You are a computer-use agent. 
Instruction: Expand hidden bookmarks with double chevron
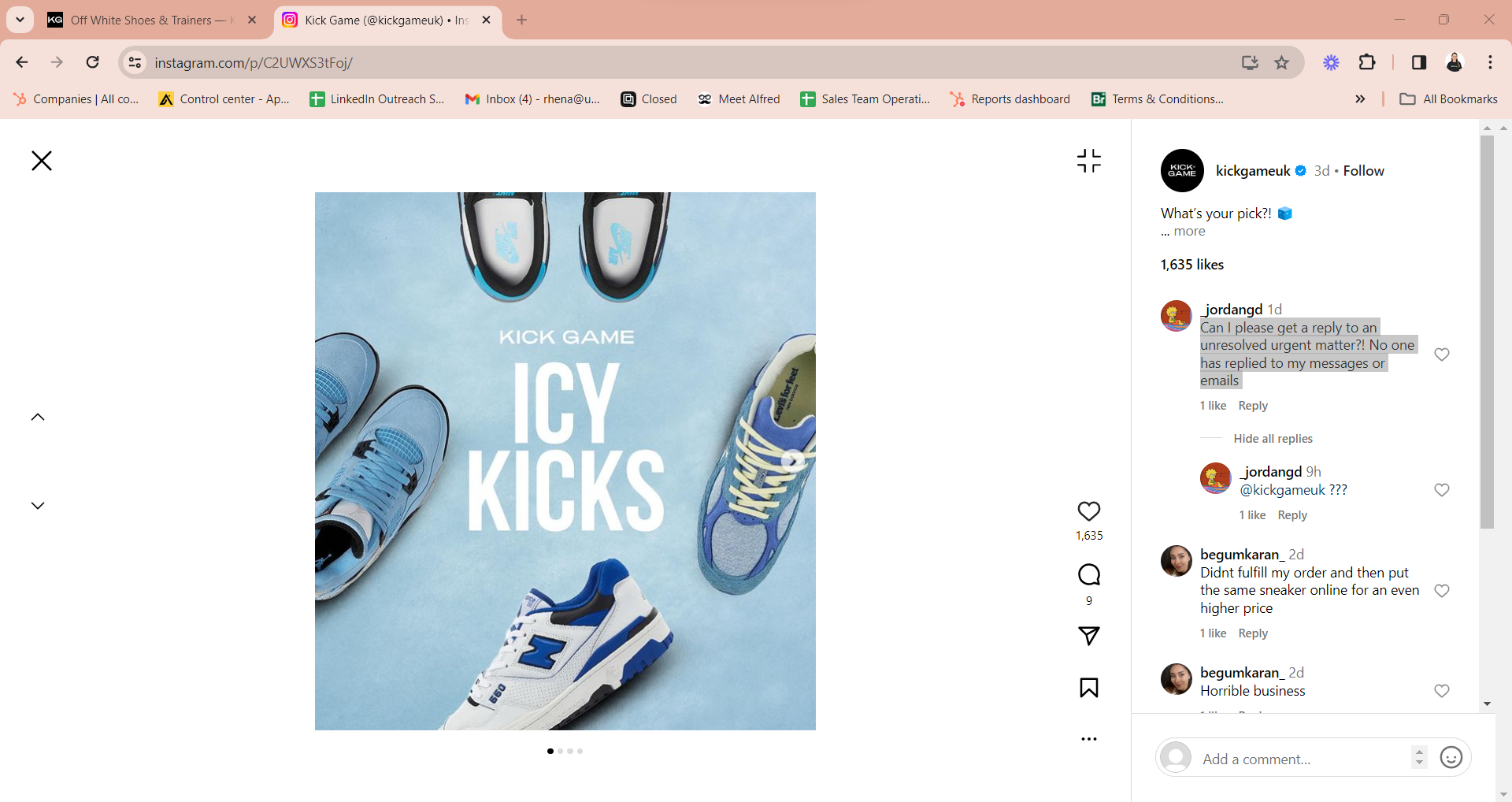pos(1360,99)
